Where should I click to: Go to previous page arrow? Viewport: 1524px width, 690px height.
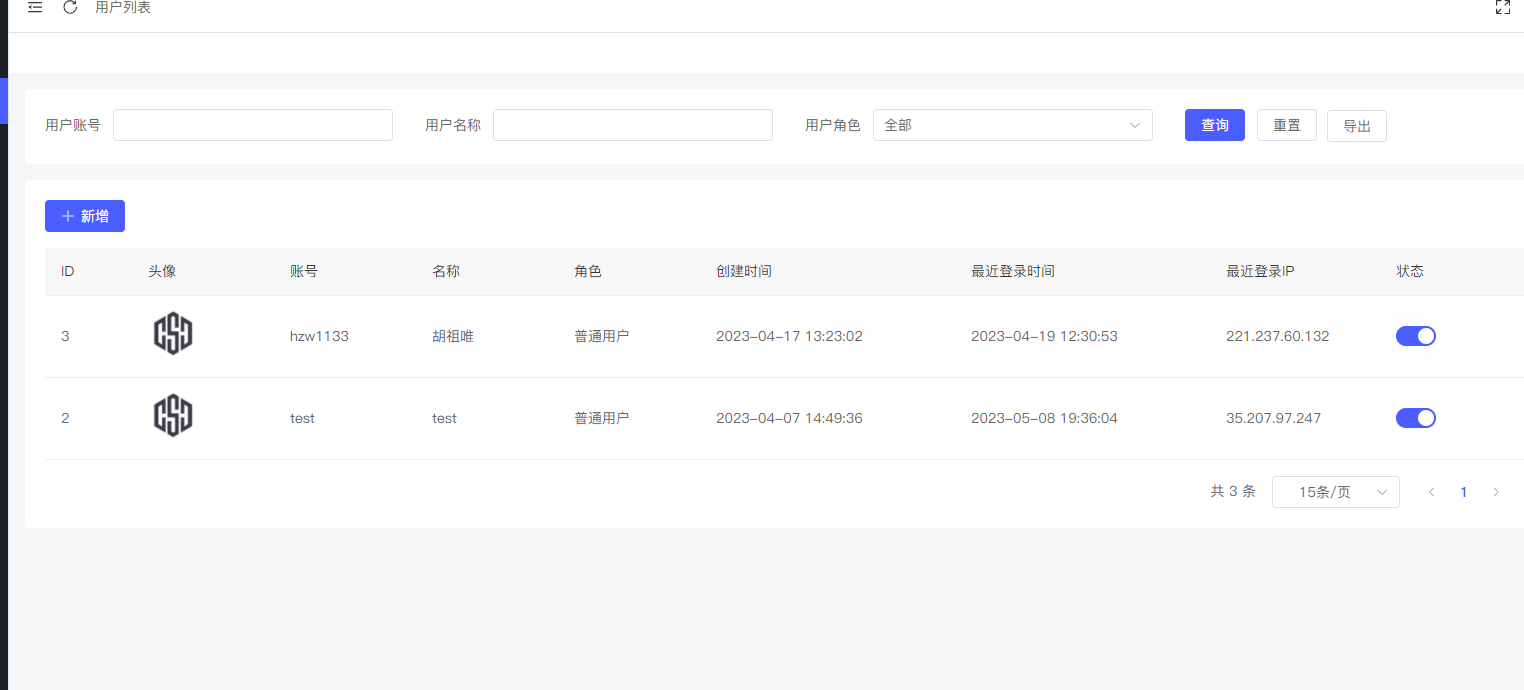(1431, 492)
